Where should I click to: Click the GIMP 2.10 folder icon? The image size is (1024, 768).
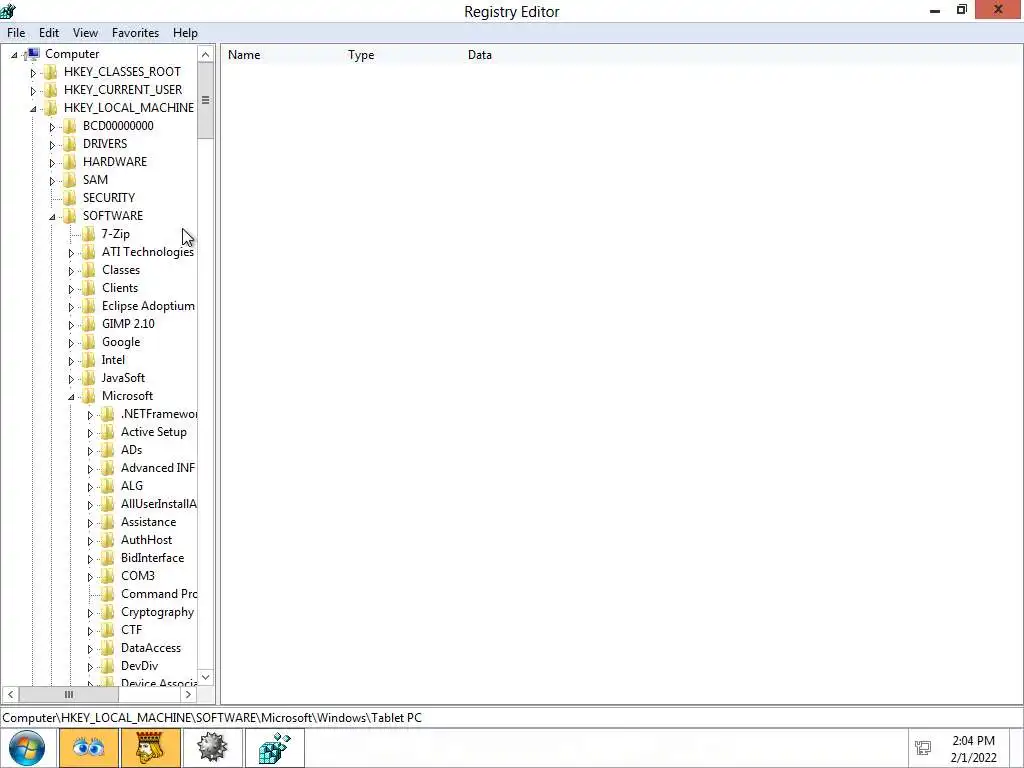point(89,323)
